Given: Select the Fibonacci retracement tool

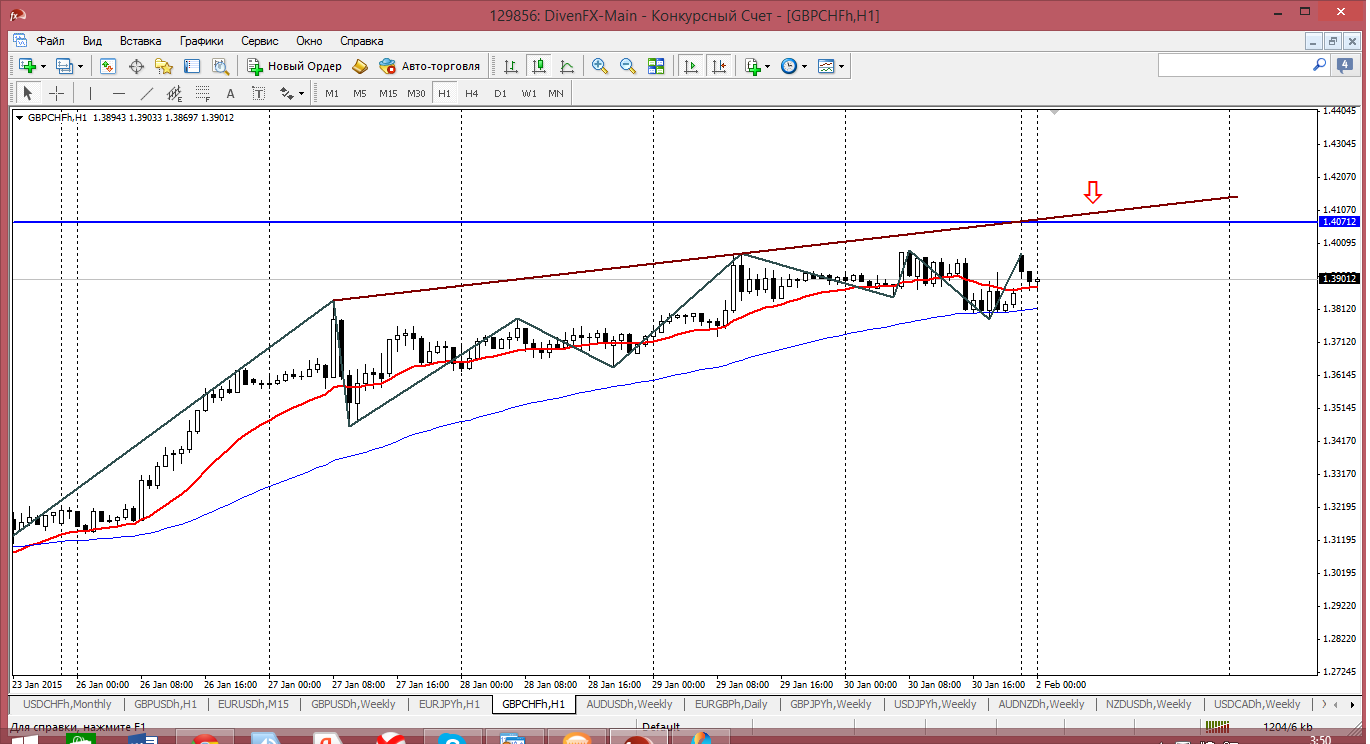Looking at the screenshot, I should coord(203,93).
